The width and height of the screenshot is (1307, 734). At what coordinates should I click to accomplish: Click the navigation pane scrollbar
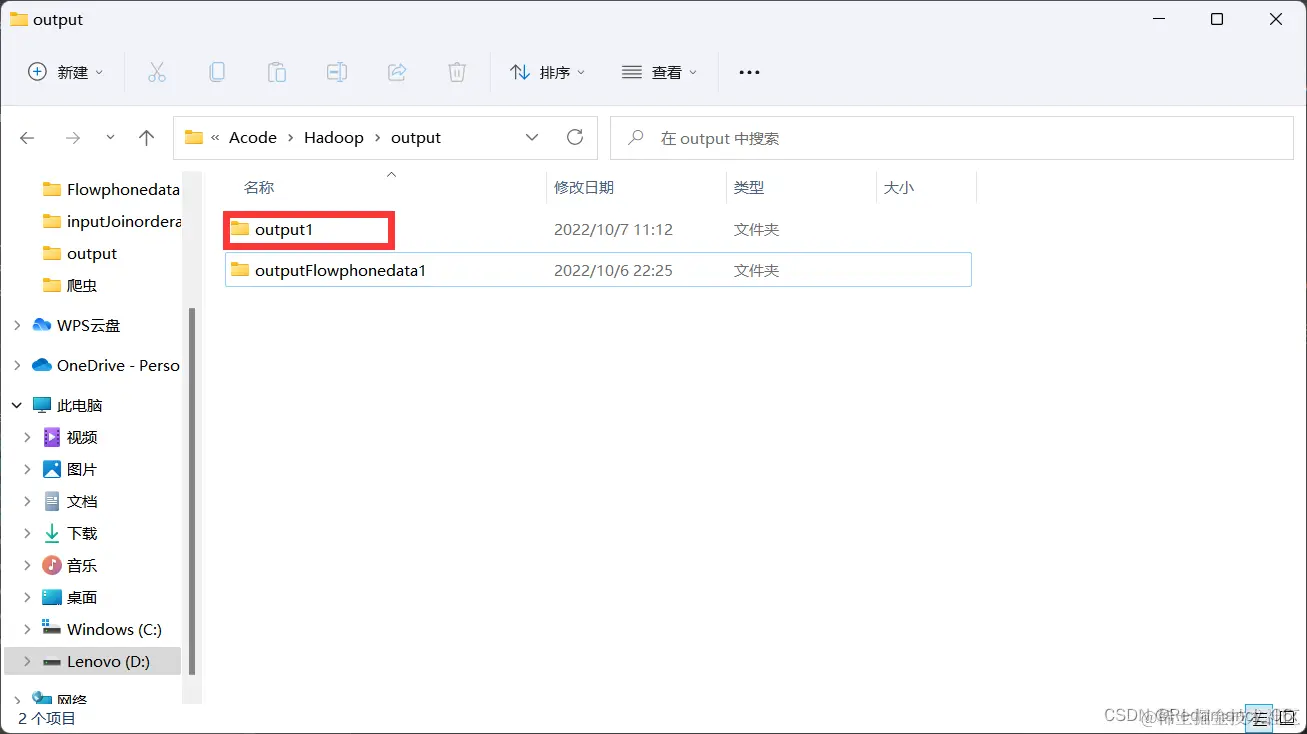[192, 490]
